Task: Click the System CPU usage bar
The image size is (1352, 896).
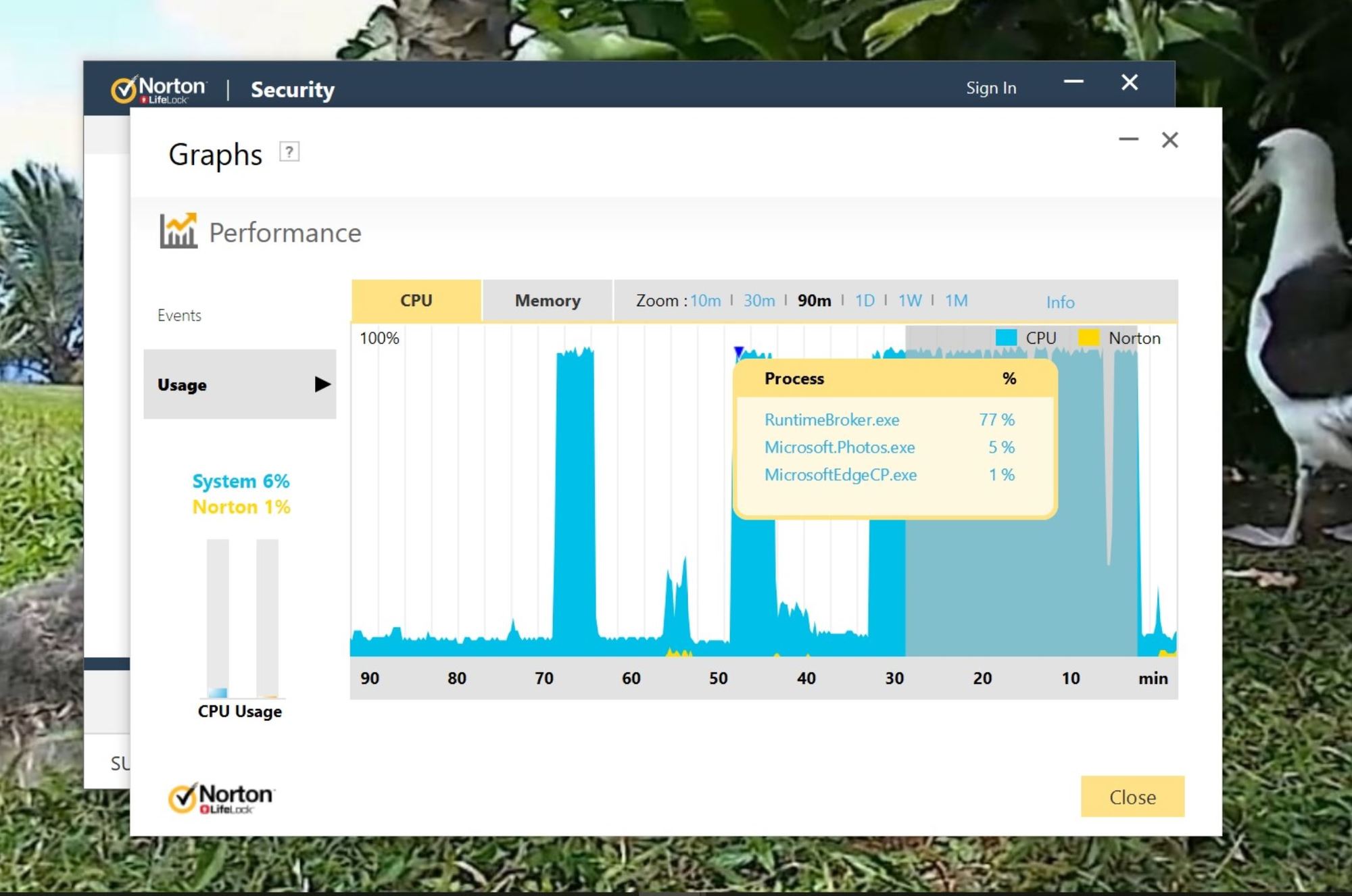Action: pyautogui.click(x=218, y=618)
